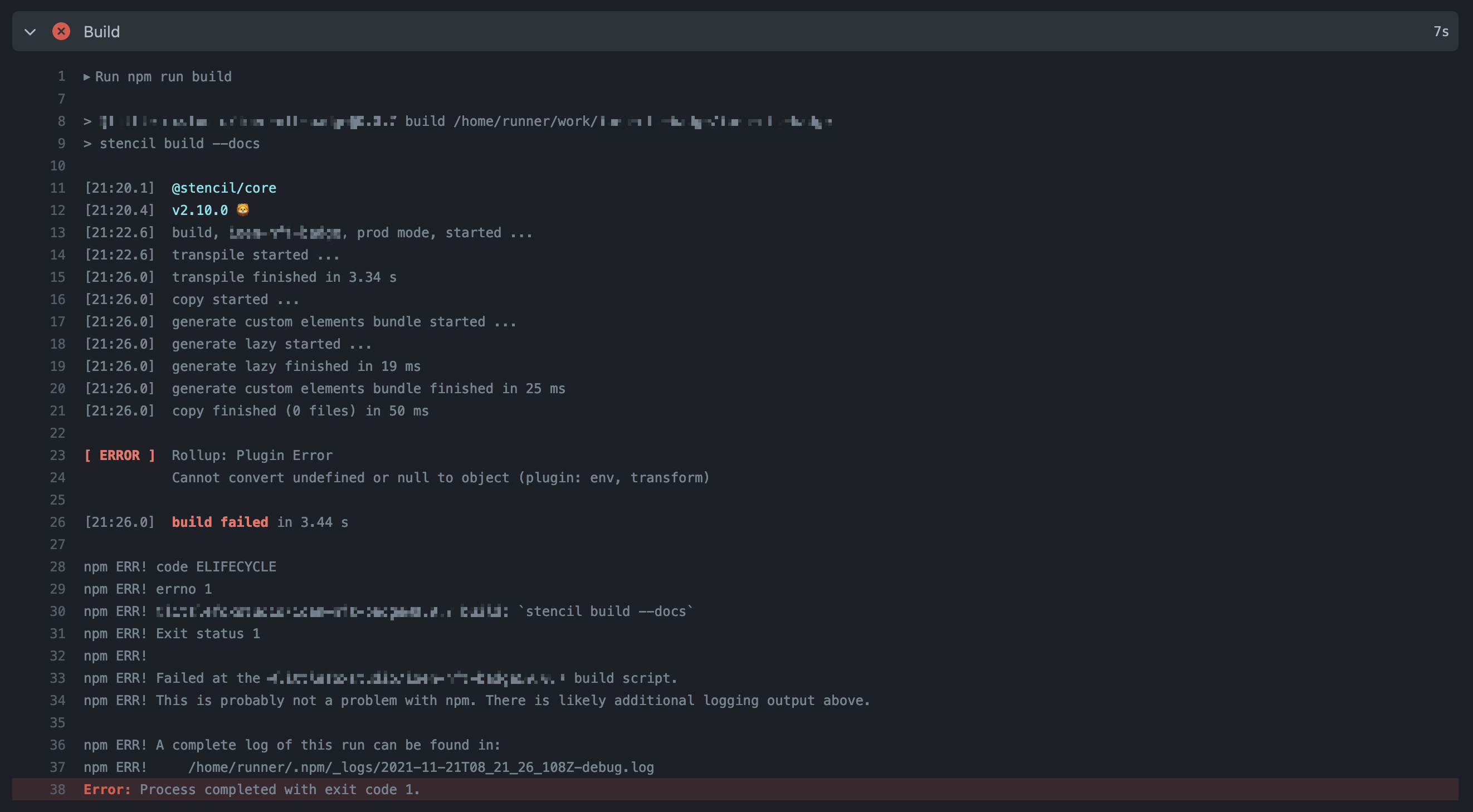The height and width of the screenshot is (812, 1473).
Task: Click the error icon on the final highlighted line
Action: click(x=106, y=789)
